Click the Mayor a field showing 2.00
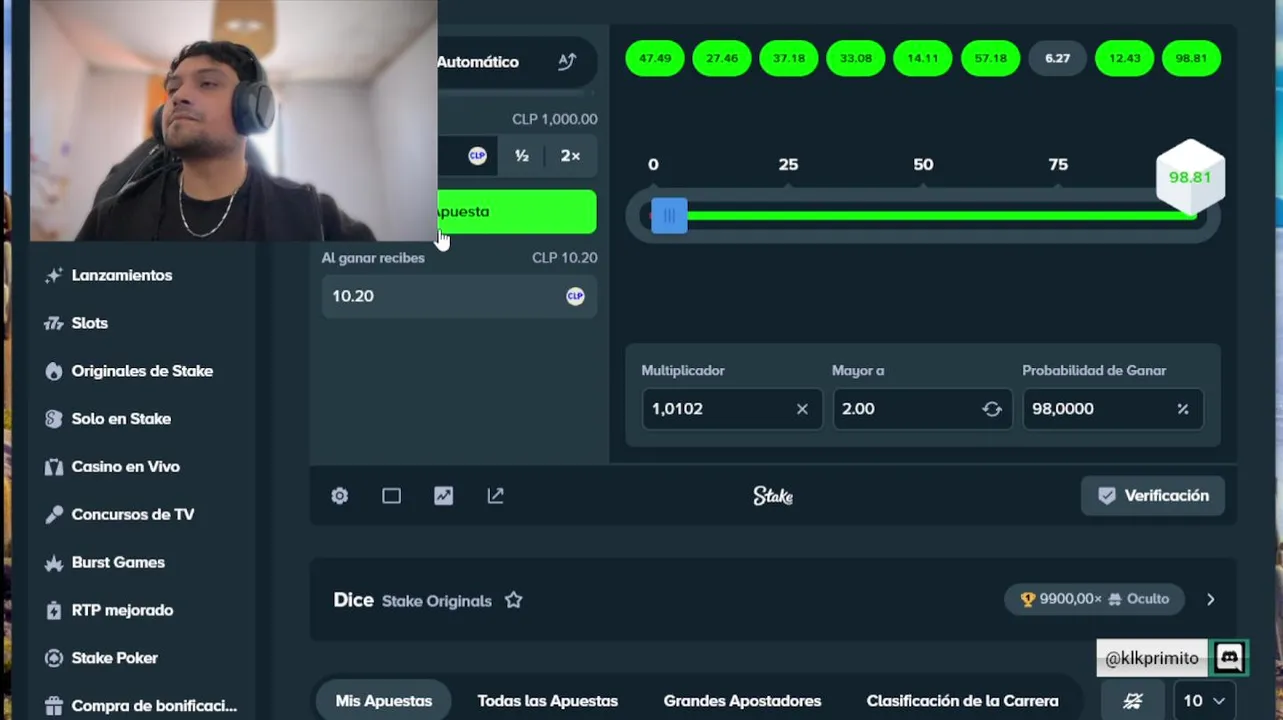 (922, 409)
